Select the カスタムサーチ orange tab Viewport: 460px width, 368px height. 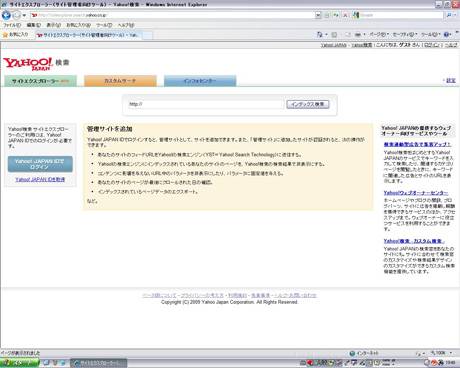click(120, 81)
